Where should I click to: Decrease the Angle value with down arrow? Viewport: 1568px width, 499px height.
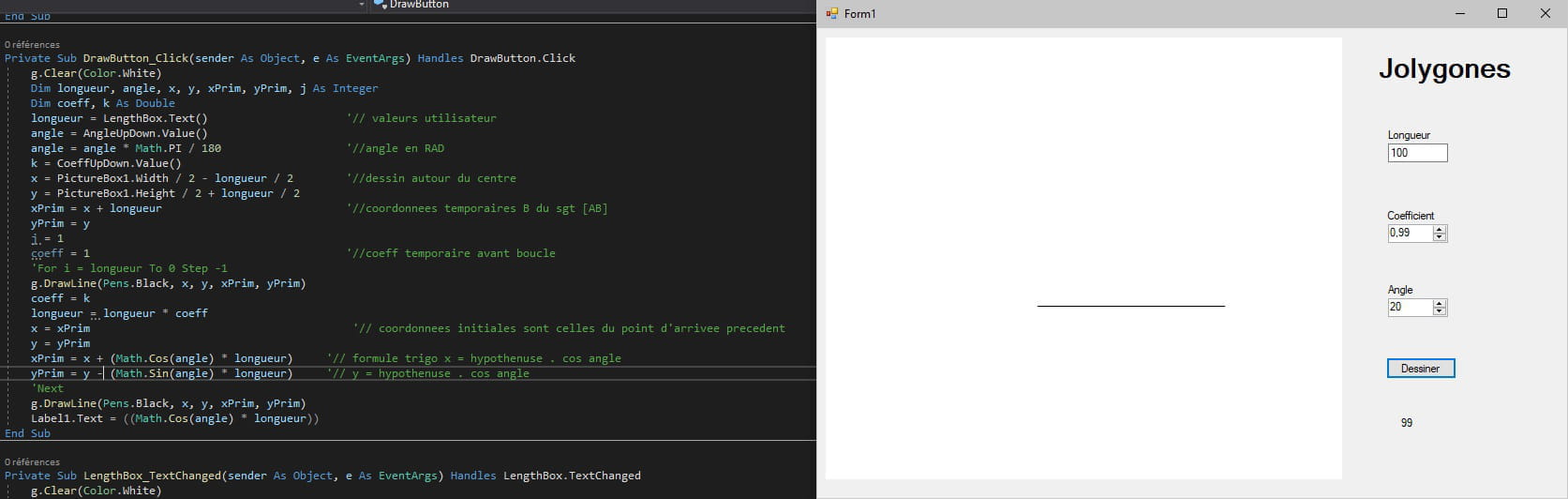tap(1440, 310)
